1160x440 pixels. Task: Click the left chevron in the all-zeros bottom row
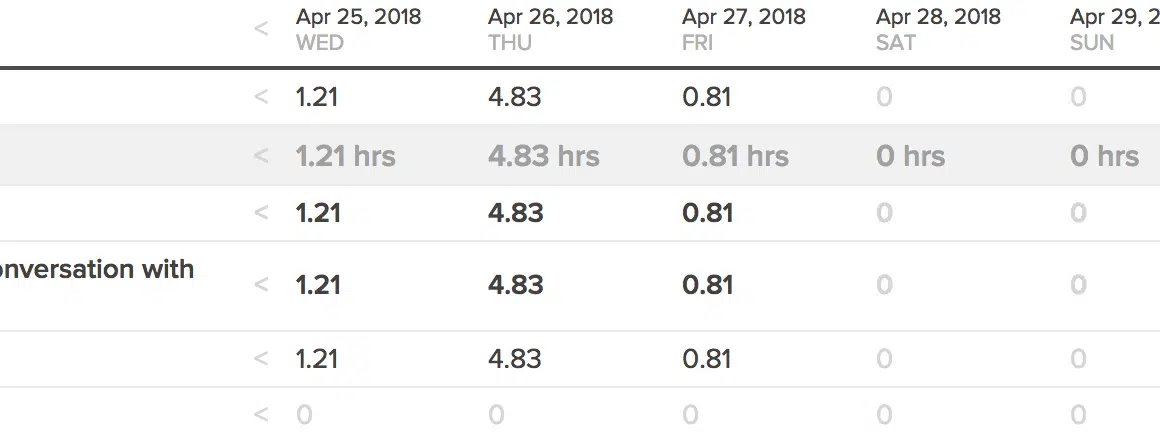[x=261, y=414]
